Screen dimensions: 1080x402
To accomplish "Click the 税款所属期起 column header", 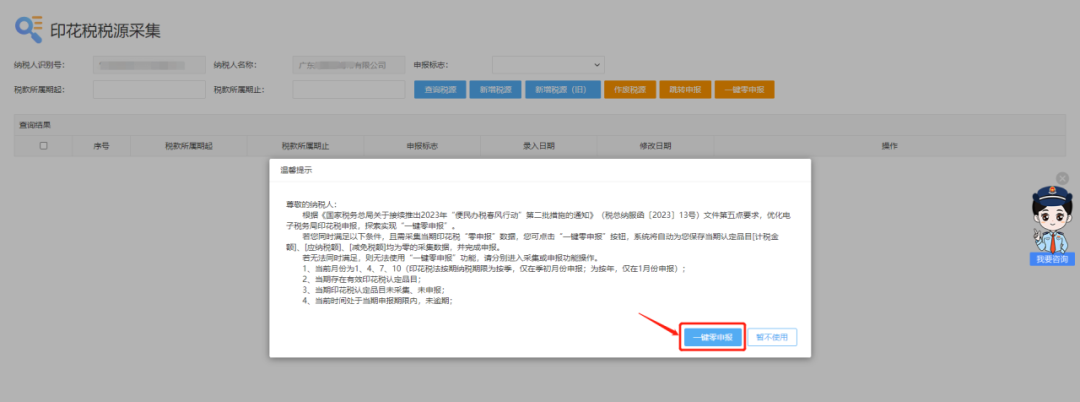I will coord(188,146).
